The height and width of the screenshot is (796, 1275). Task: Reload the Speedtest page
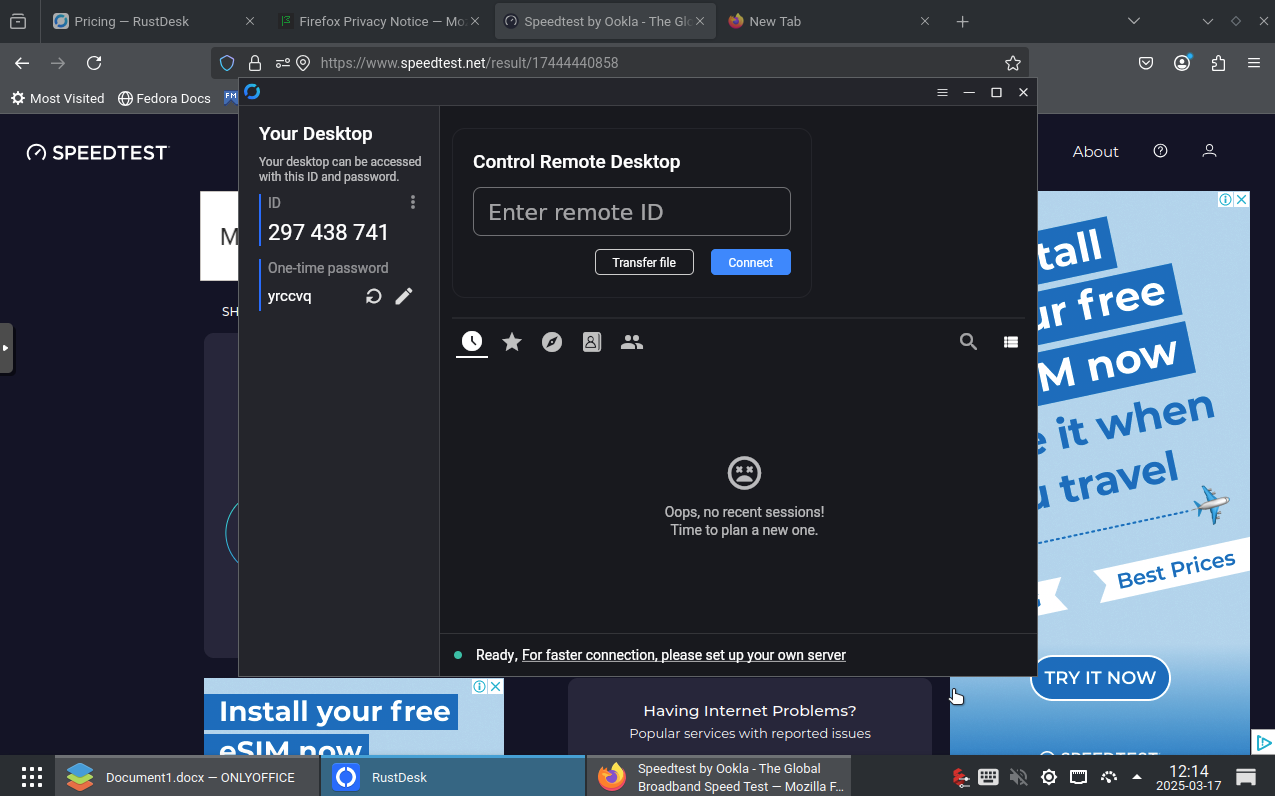pyautogui.click(x=94, y=63)
